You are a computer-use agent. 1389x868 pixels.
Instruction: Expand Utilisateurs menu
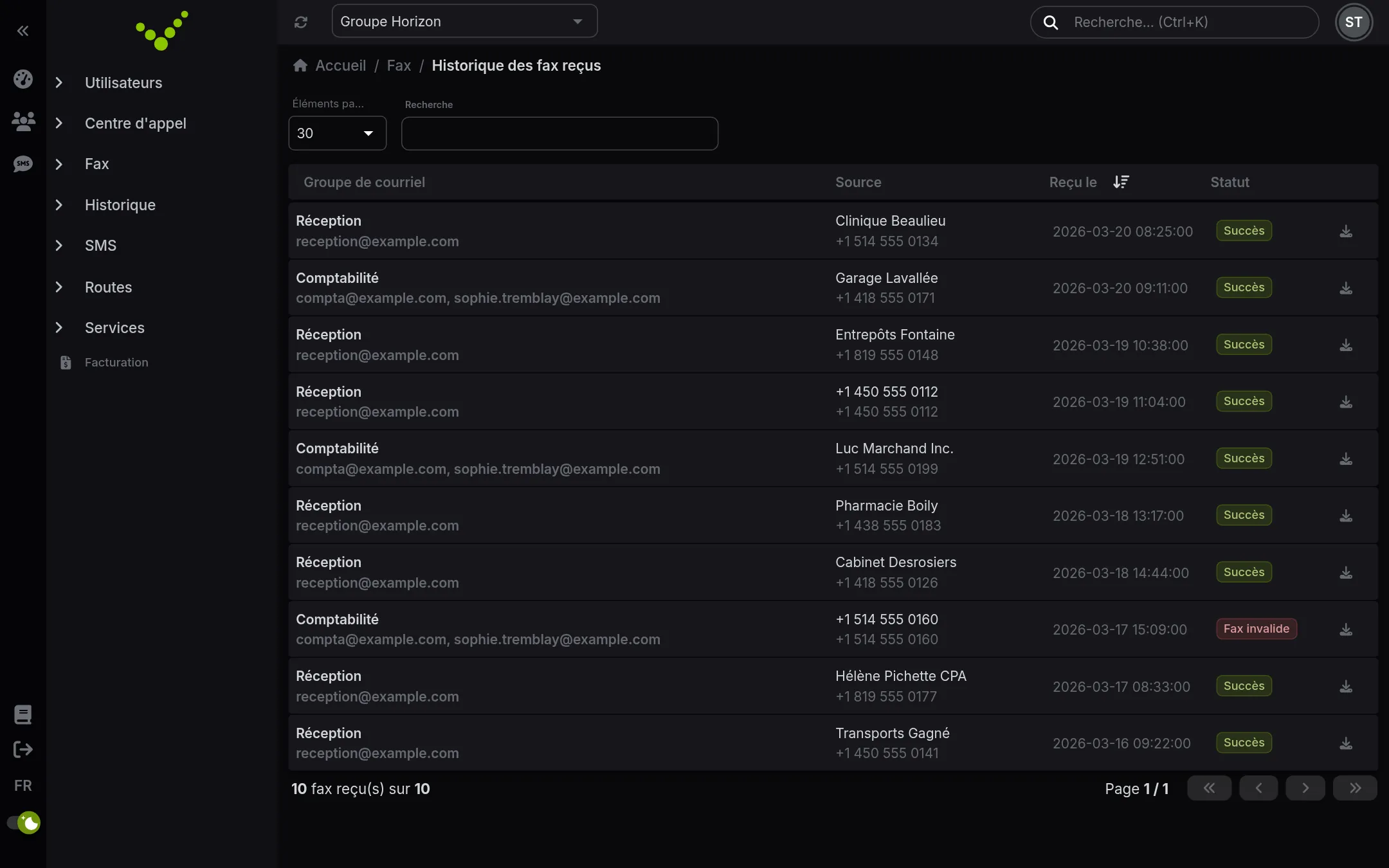tap(123, 83)
